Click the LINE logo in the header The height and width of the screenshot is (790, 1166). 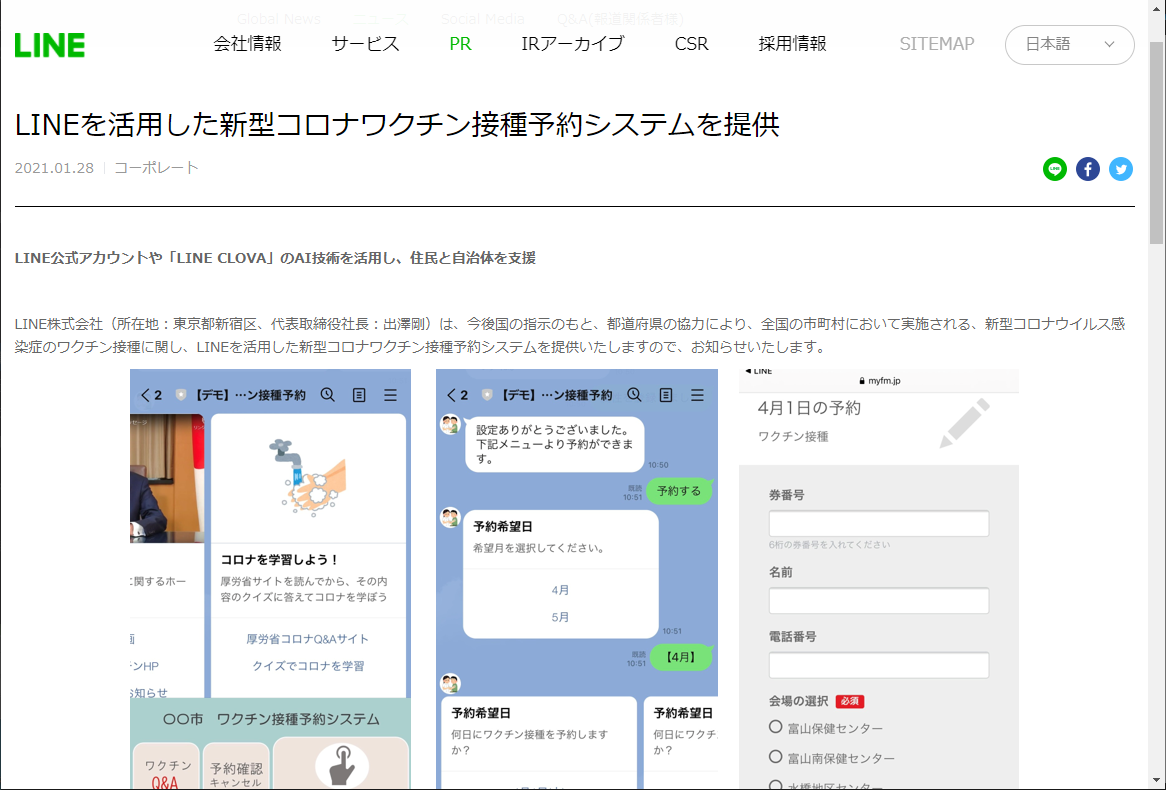point(50,44)
